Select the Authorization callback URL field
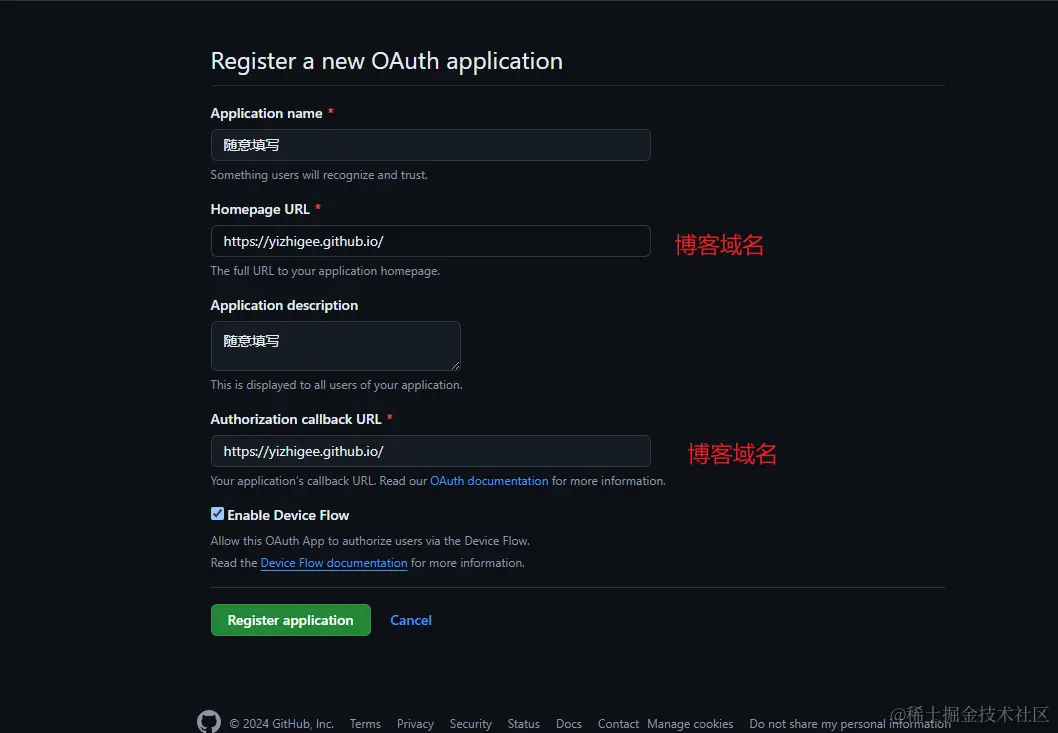Screen dimensions: 1058x733 tap(430, 451)
